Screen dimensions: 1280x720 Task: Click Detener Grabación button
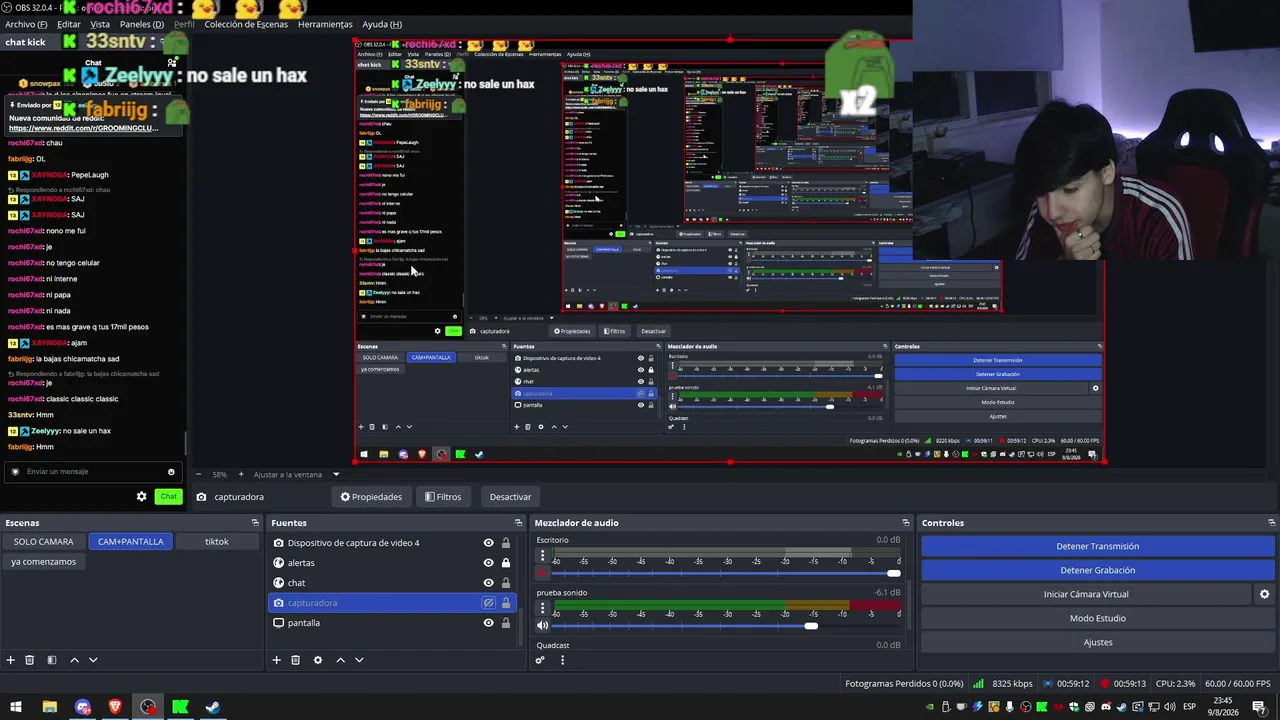click(x=1097, y=570)
